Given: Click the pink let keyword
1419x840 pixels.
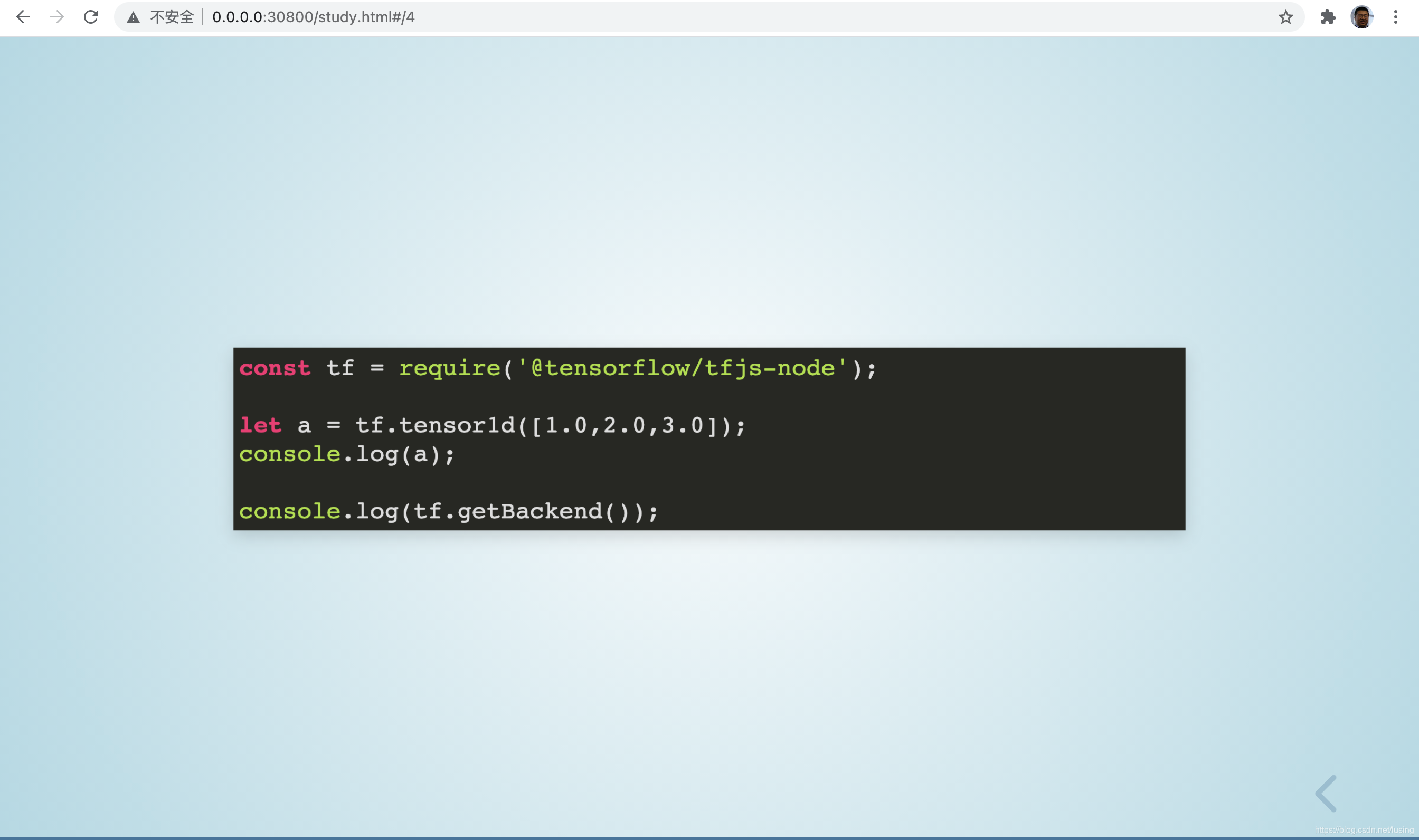Looking at the screenshot, I should tap(260, 426).
